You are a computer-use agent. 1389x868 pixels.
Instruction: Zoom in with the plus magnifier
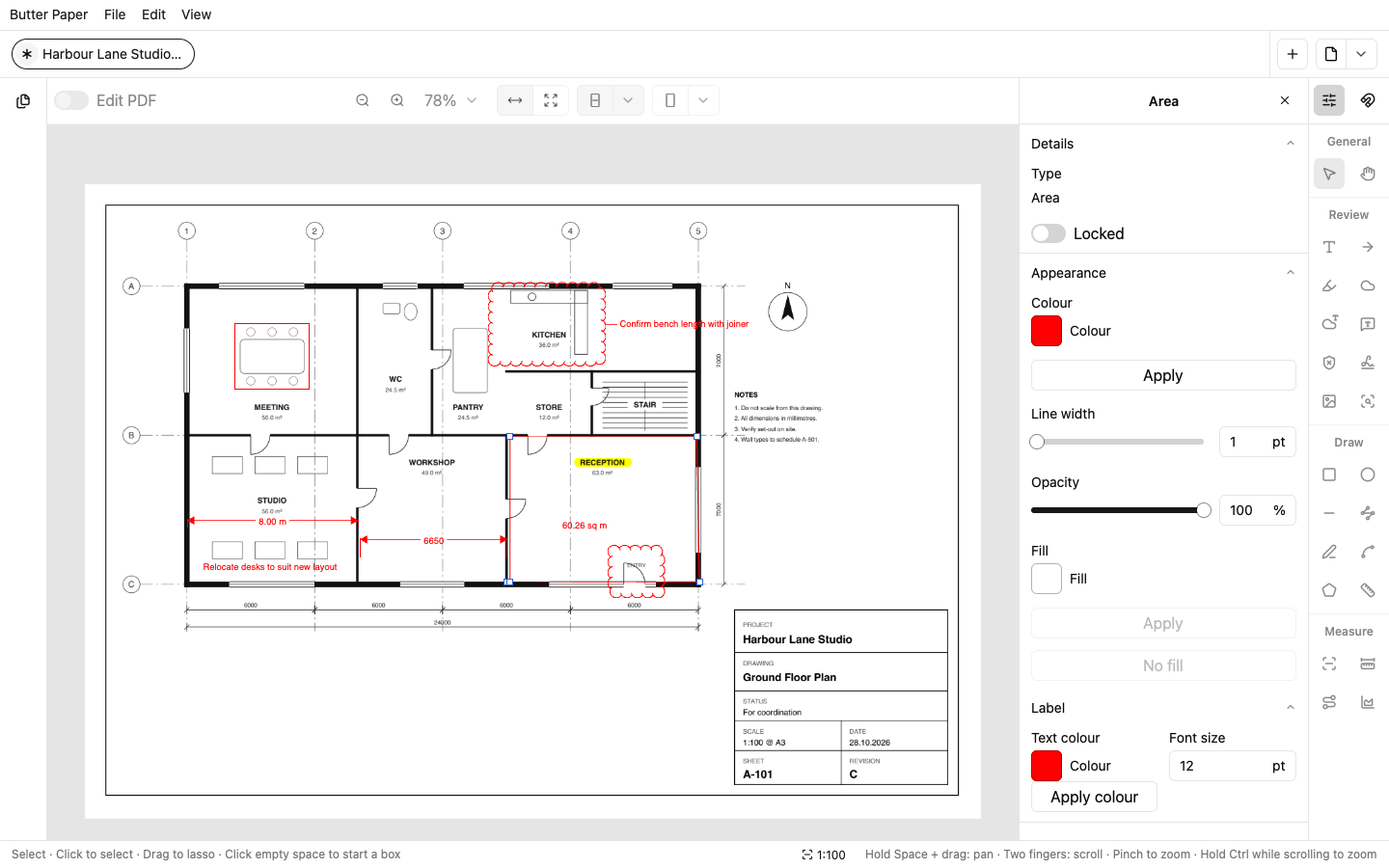(x=397, y=100)
